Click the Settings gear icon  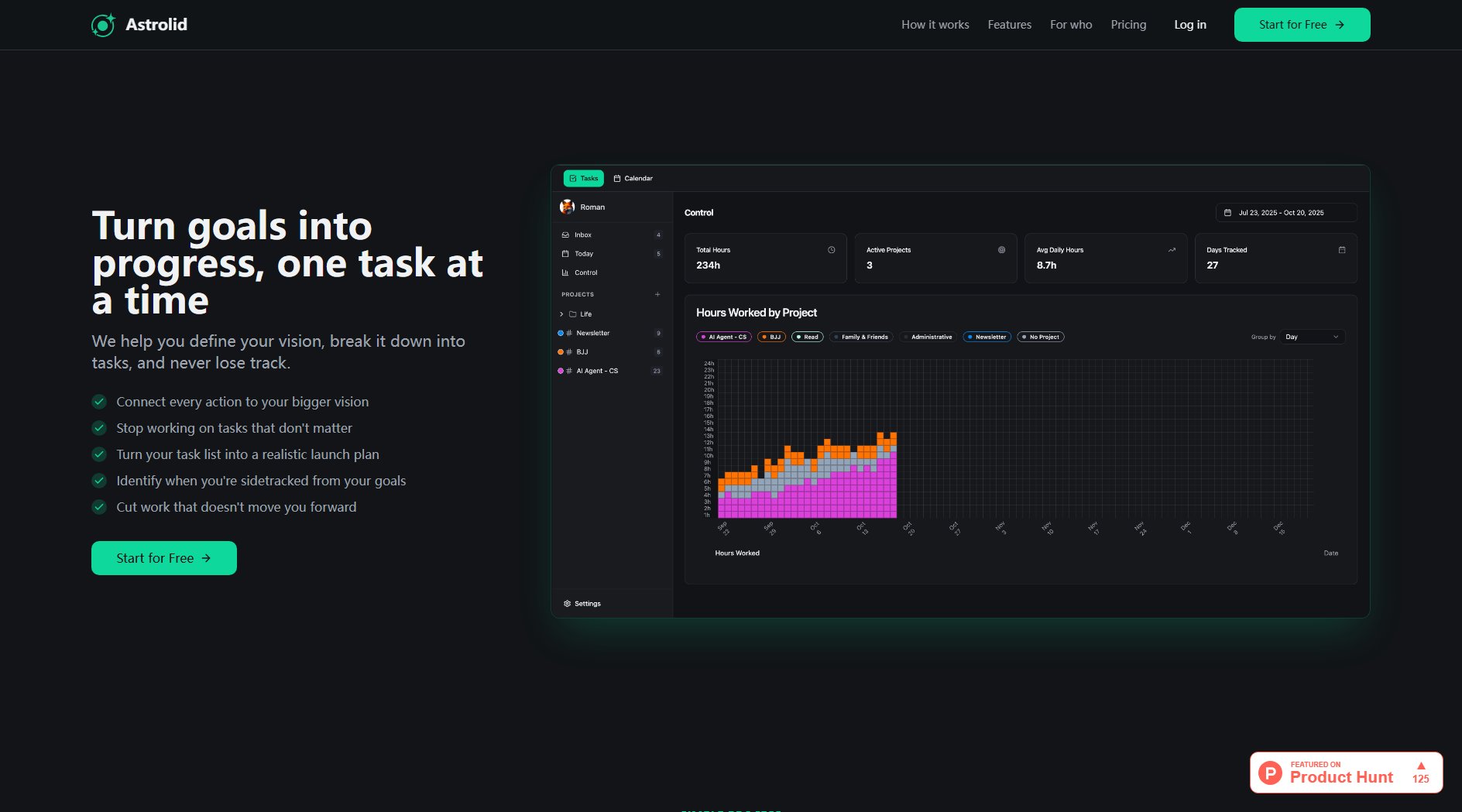click(x=567, y=604)
